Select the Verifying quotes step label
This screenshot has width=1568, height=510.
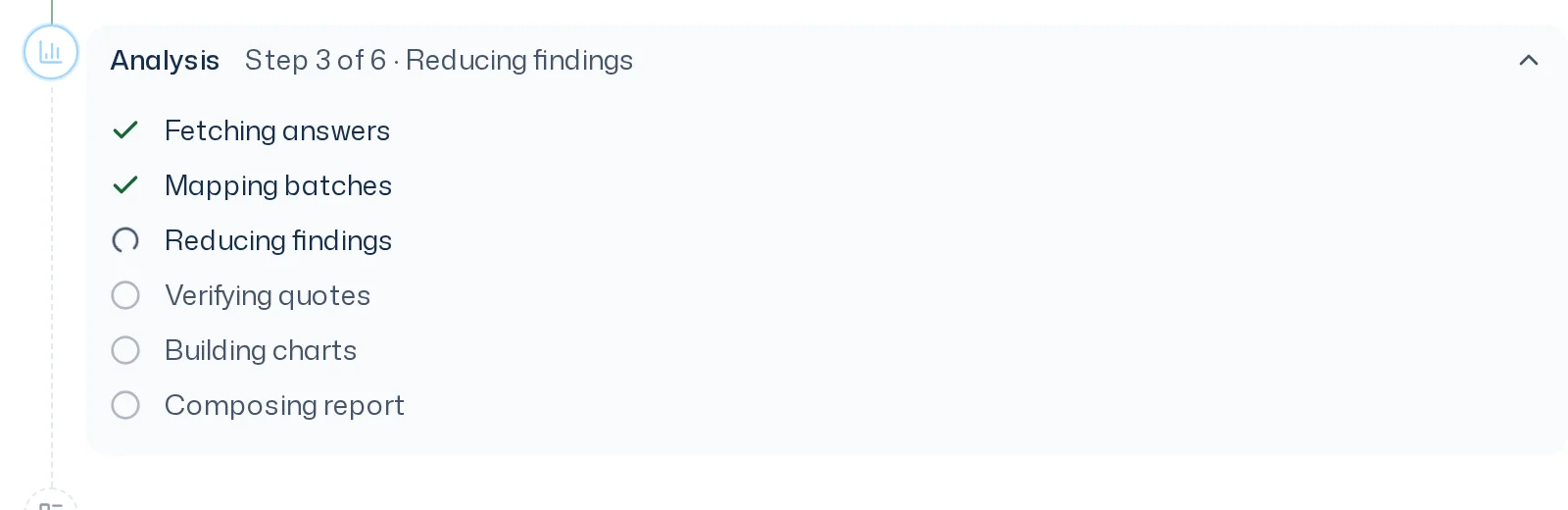click(268, 295)
